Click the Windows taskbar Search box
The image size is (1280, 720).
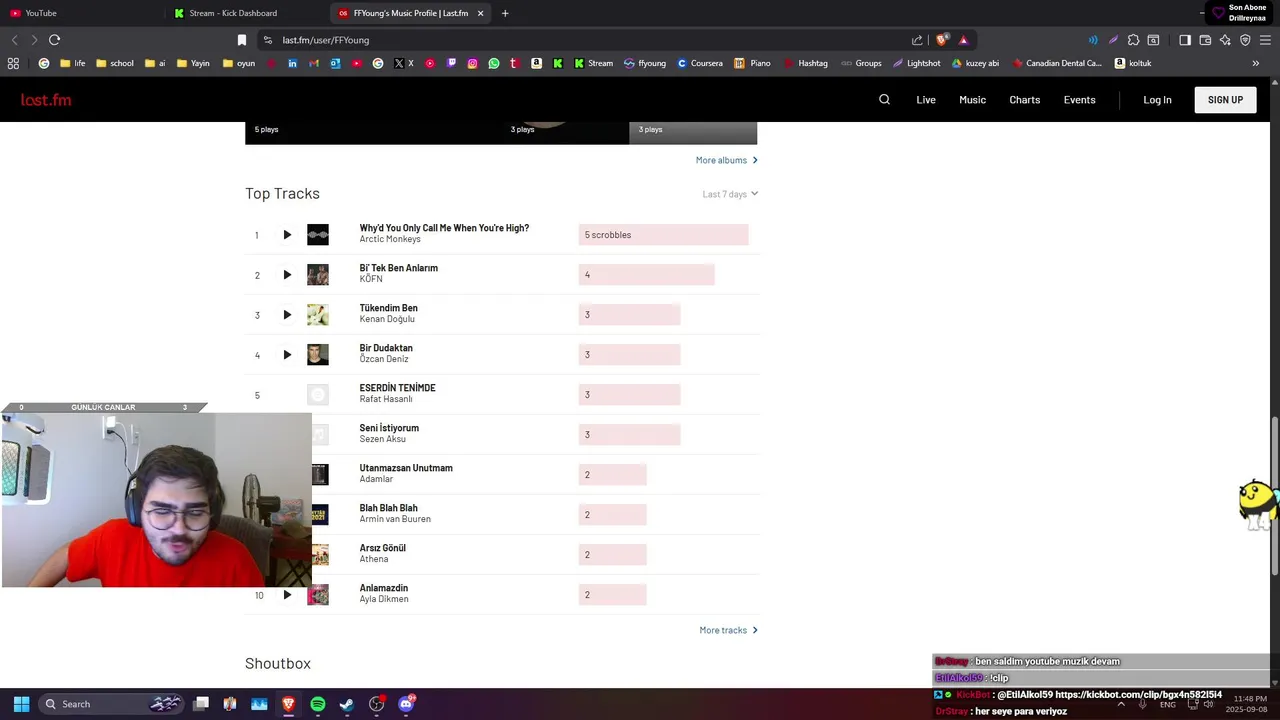point(113,704)
